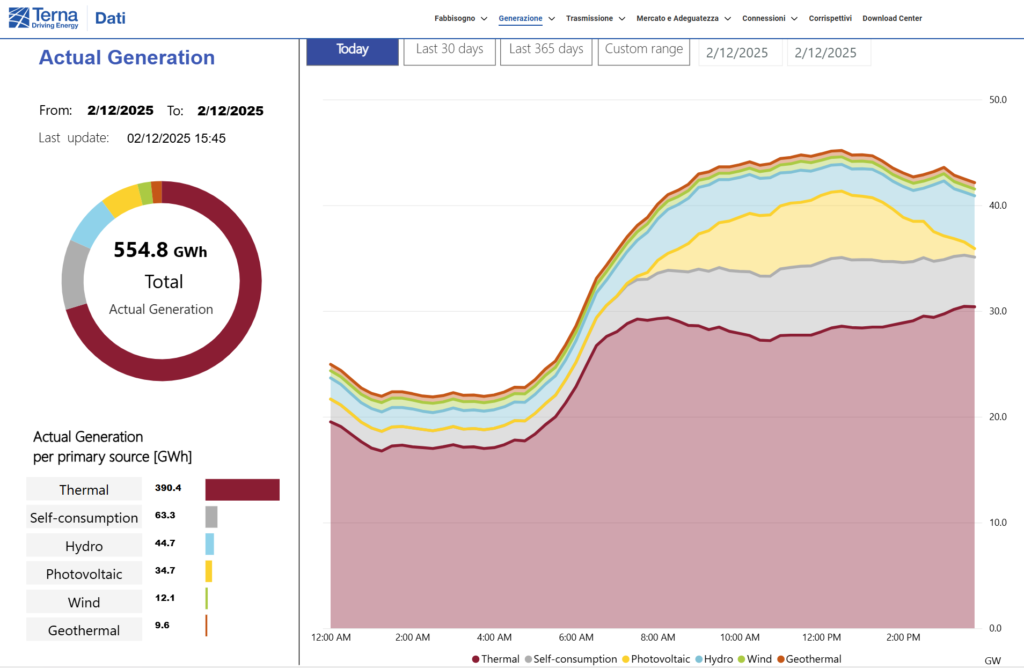Screen dimensions: 1024x668
Task: Click the last update timestamp 02/12/2025 15:45
Action: coord(176,138)
